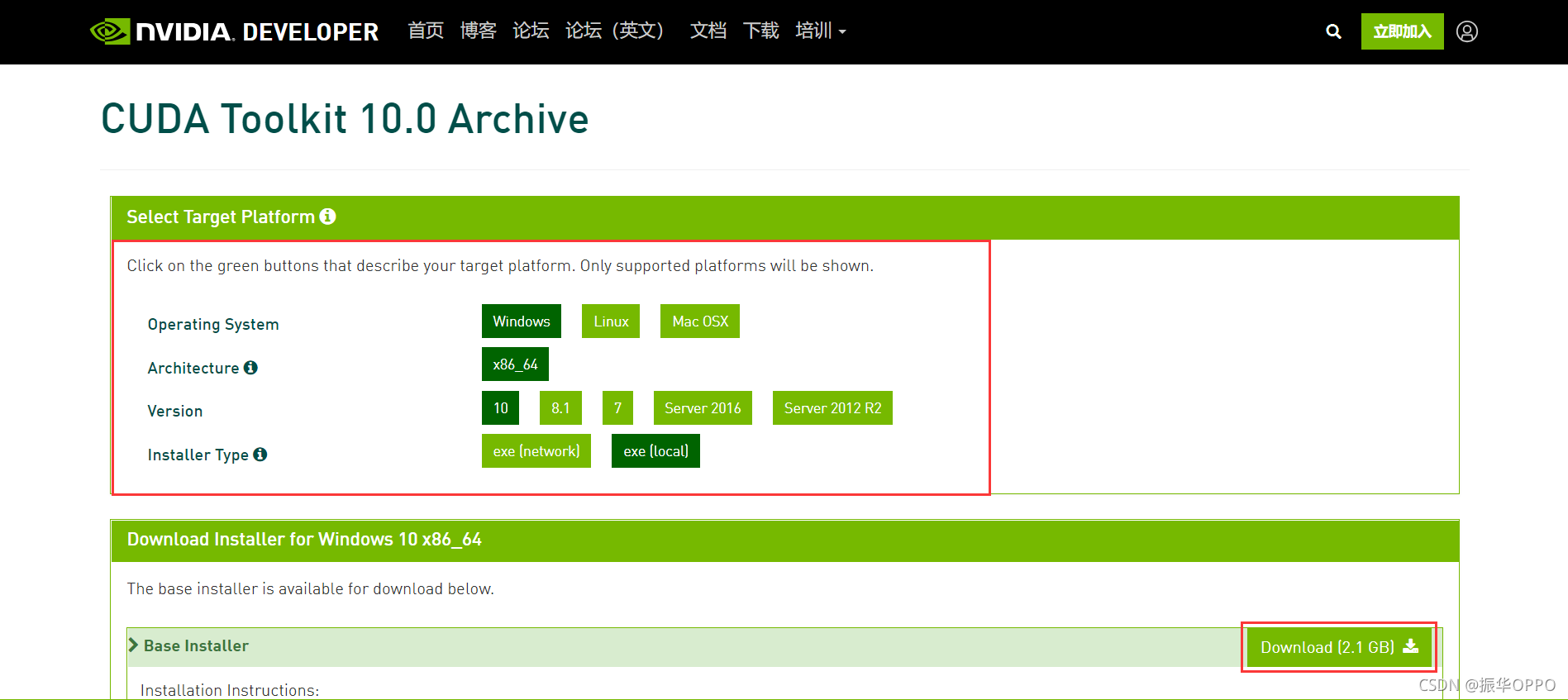Select Windows version 8.1
This screenshot has height=700, width=1568.
(x=560, y=408)
